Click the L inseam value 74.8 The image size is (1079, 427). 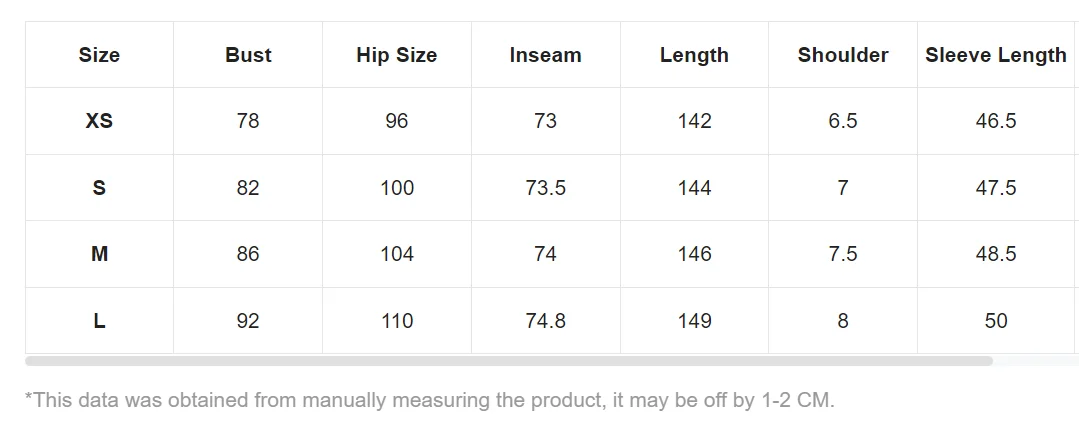pos(545,321)
